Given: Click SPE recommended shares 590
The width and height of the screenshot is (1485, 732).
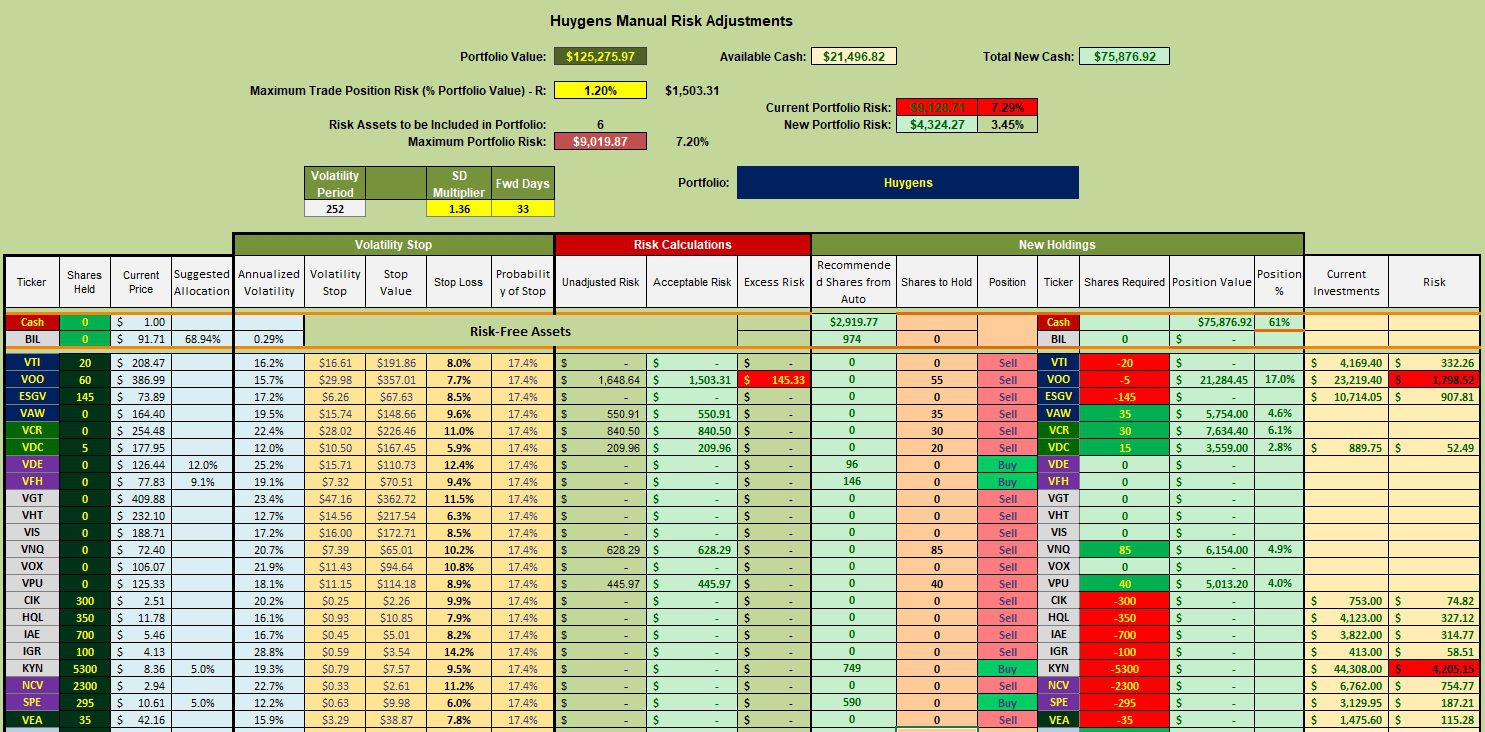Looking at the screenshot, I should [x=853, y=703].
